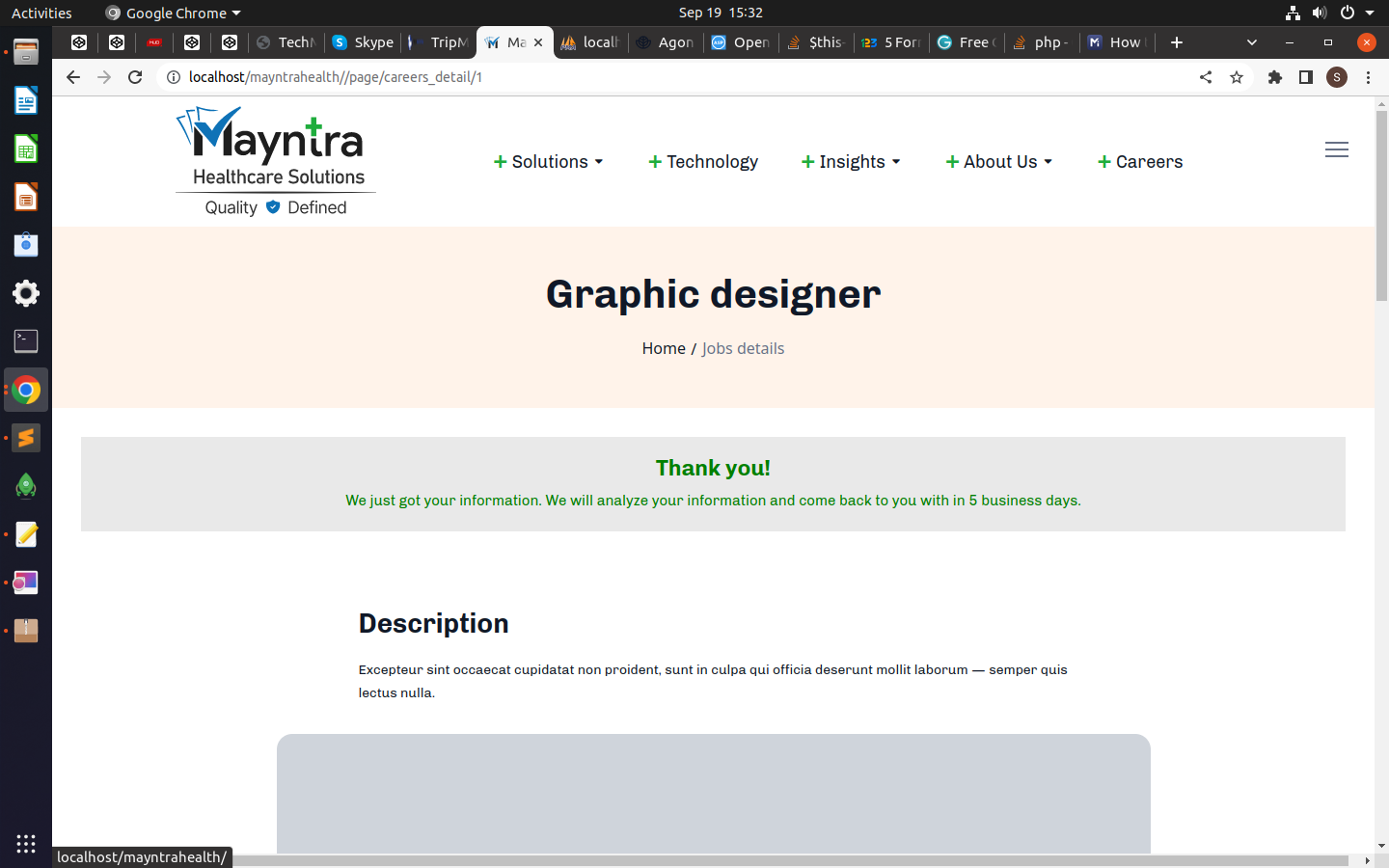Open the Google Chrome app menu in top bar

point(173,13)
